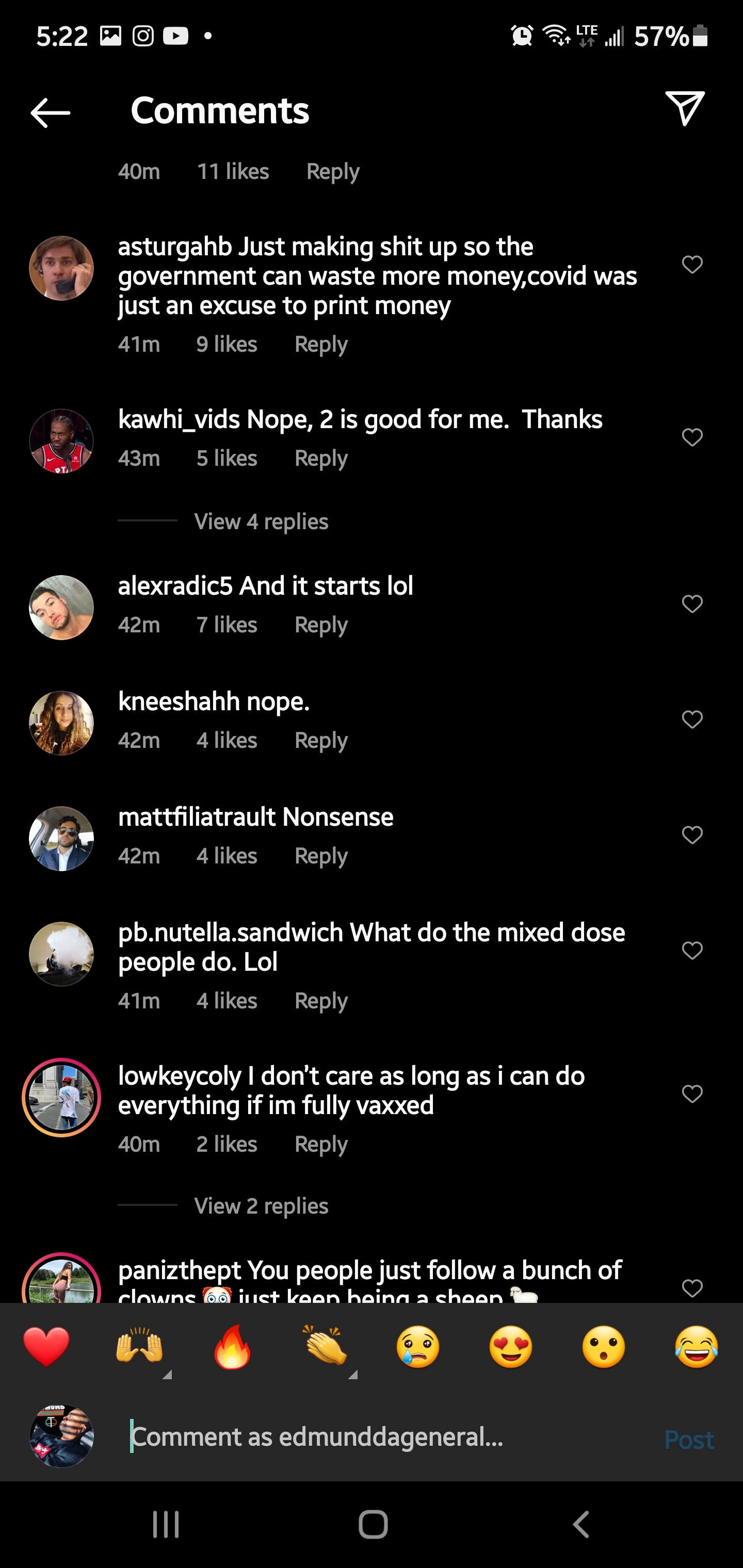Like asturgahb's comment with the heart
743x1568 pixels.
click(692, 265)
